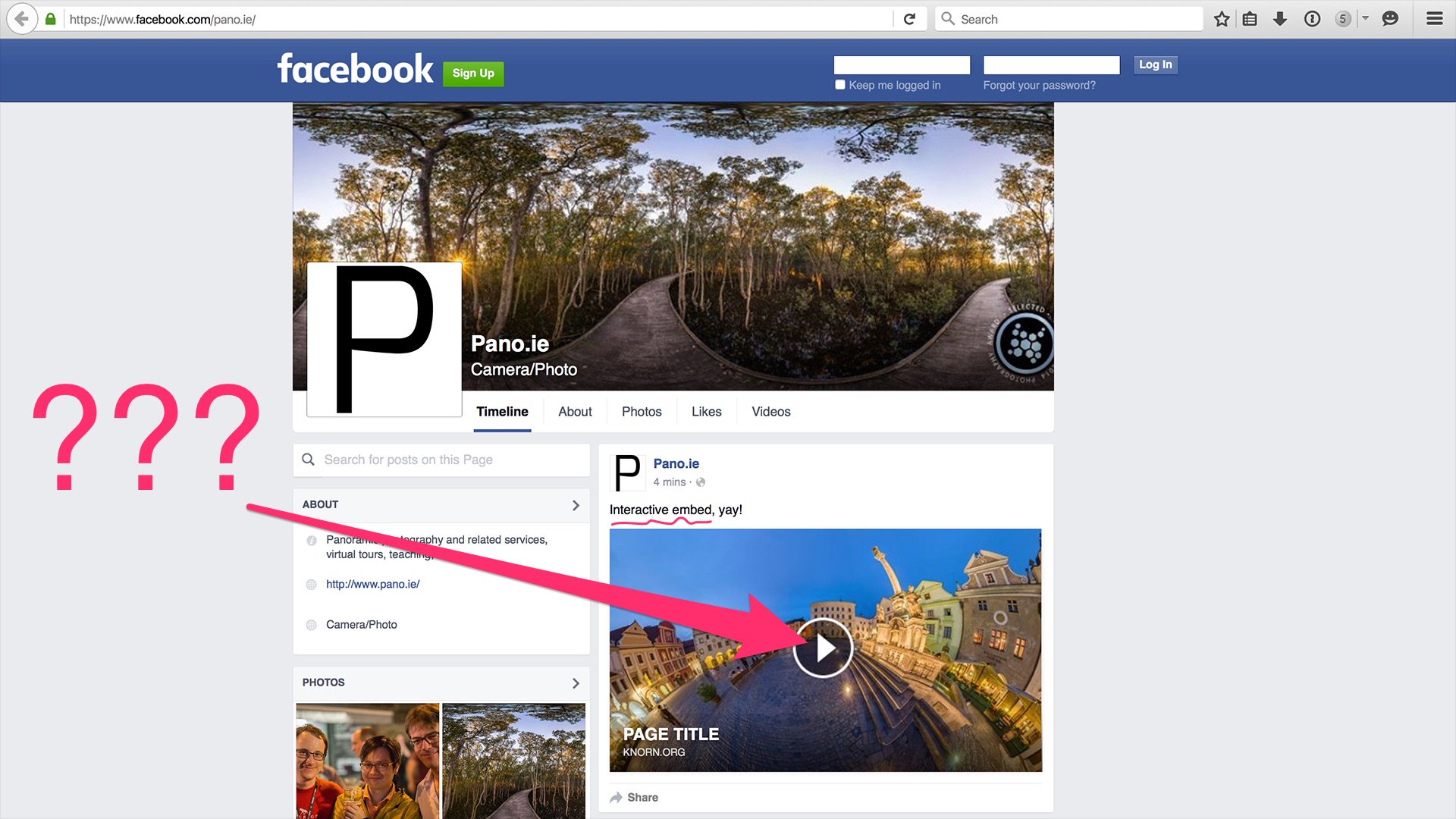Click the Facebook logo
Image resolution: width=1456 pixels, height=819 pixels.
(356, 69)
